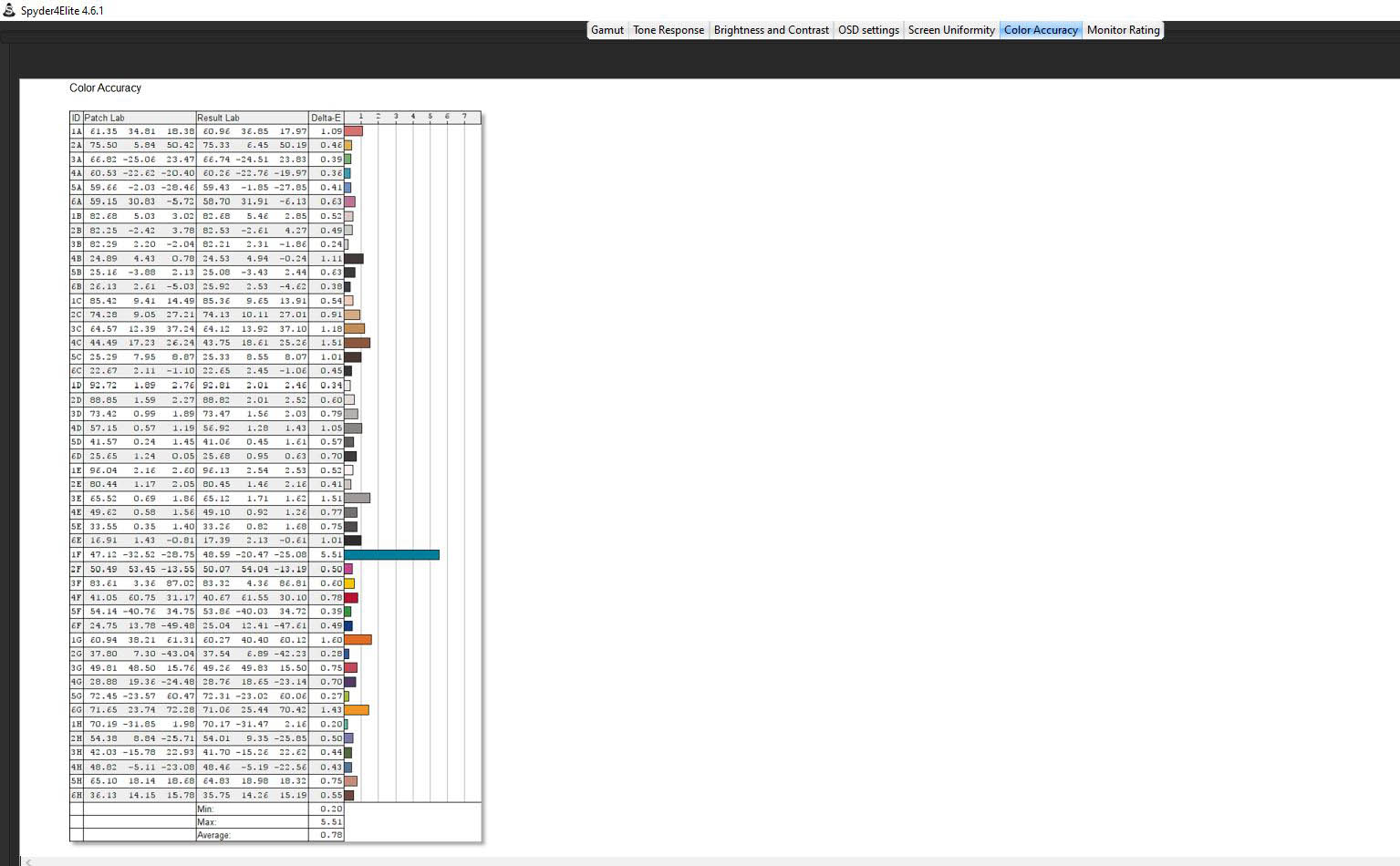Click the patch value 92.72 in row 1D
The width and height of the screenshot is (1400, 866).
tap(103, 386)
